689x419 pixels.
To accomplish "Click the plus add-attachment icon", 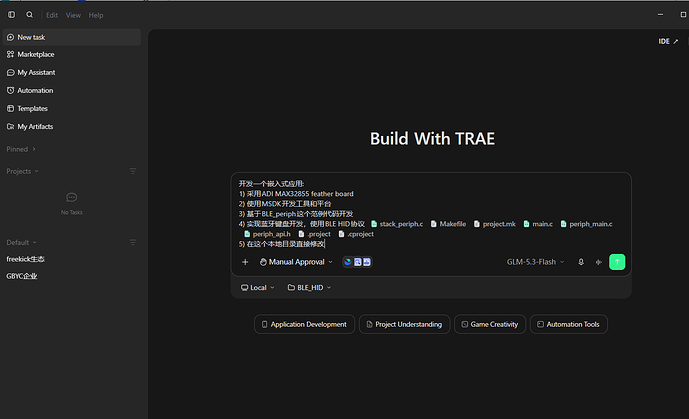I will 245,262.
